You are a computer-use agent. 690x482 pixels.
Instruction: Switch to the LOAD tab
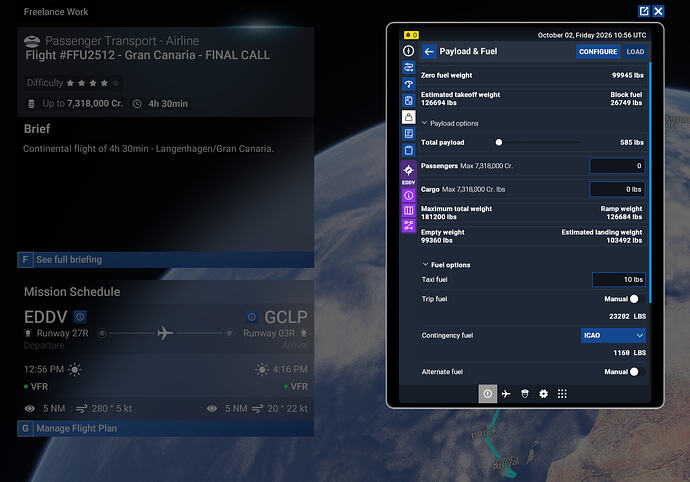tap(635, 52)
